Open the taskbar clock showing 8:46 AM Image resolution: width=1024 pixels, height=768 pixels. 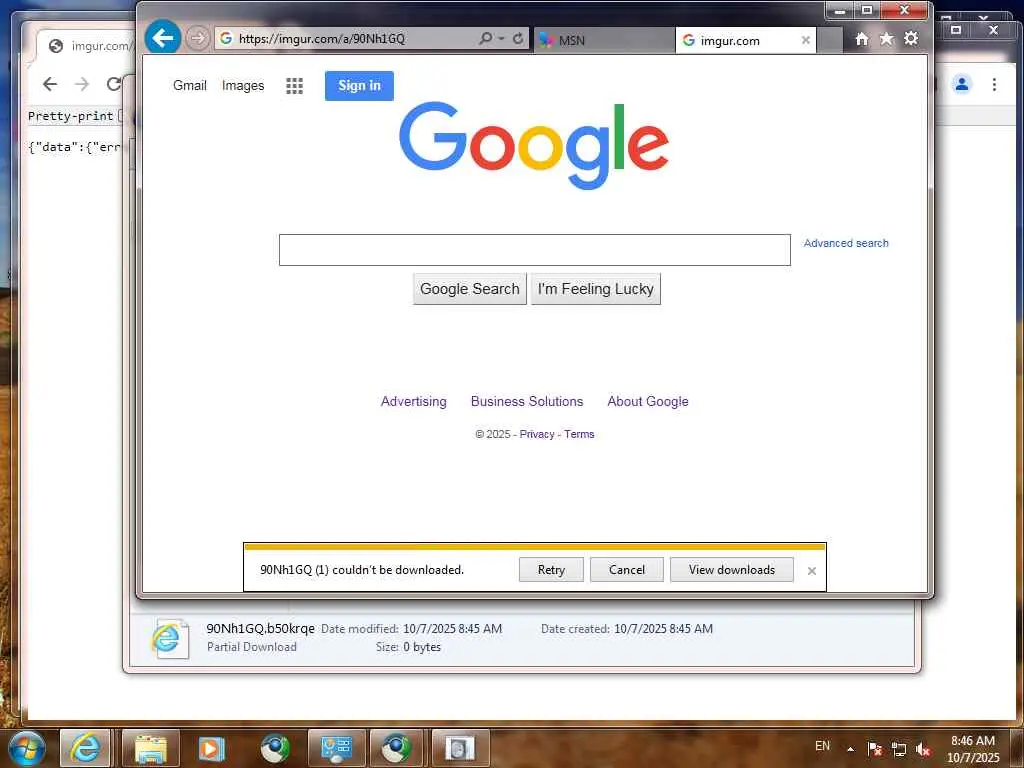click(973, 749)
